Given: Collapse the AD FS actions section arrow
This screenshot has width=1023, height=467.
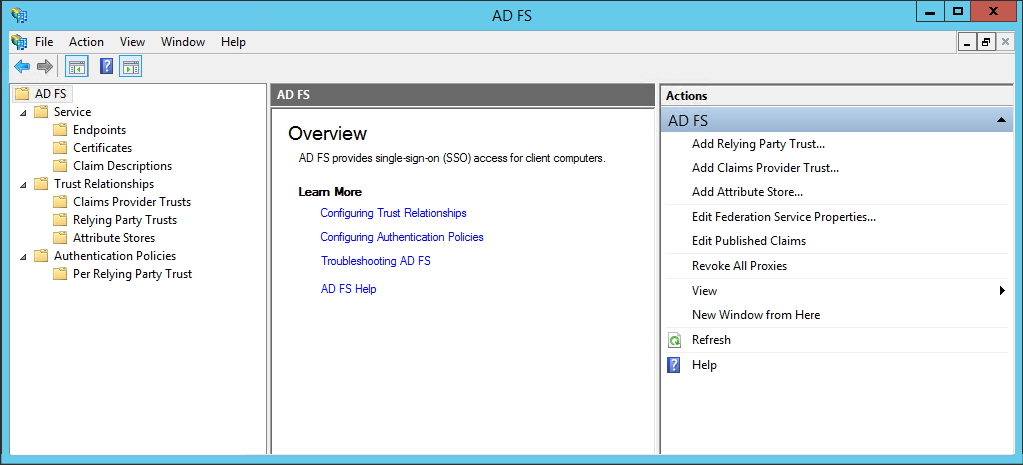Looking at the screenshot, I should pyautogui.click(x=1001, y=121).
